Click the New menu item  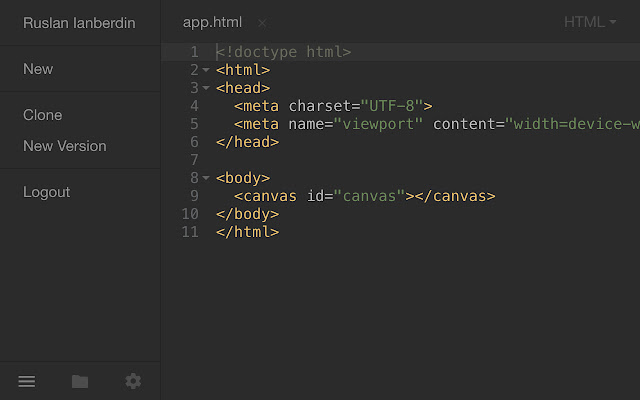coord(38,69)
